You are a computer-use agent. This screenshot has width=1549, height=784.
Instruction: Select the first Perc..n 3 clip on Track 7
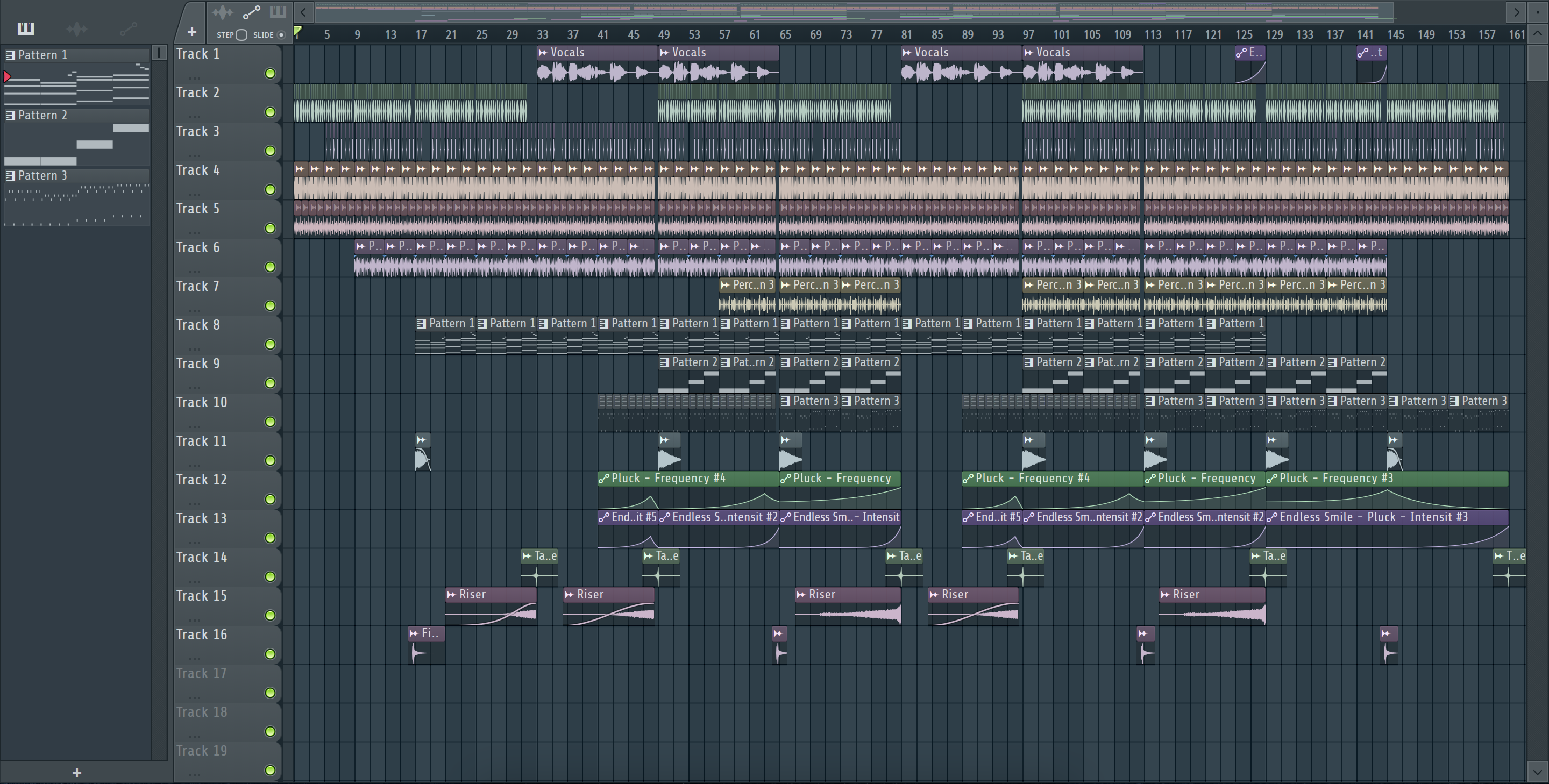coord(748,297)
